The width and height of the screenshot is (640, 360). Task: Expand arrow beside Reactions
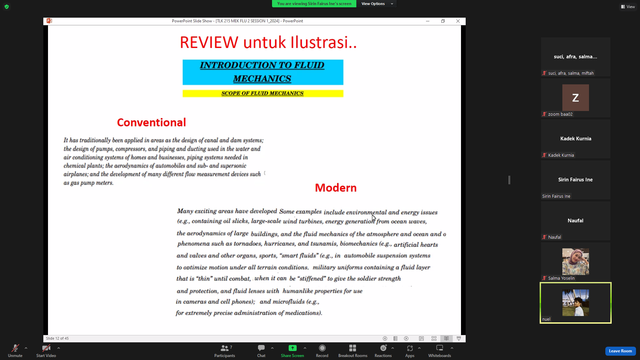point(393,348)
